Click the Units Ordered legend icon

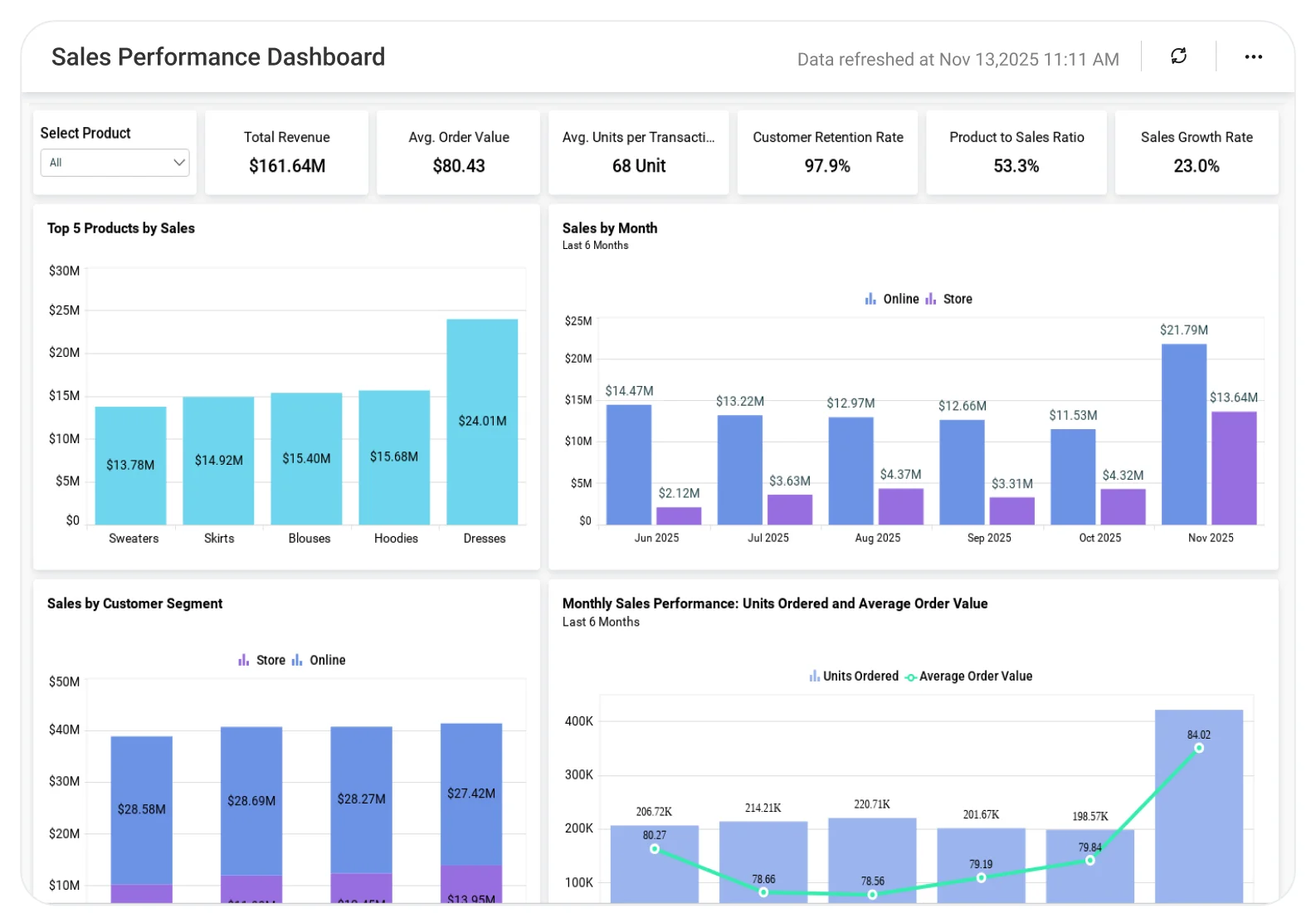pos(814,676)
